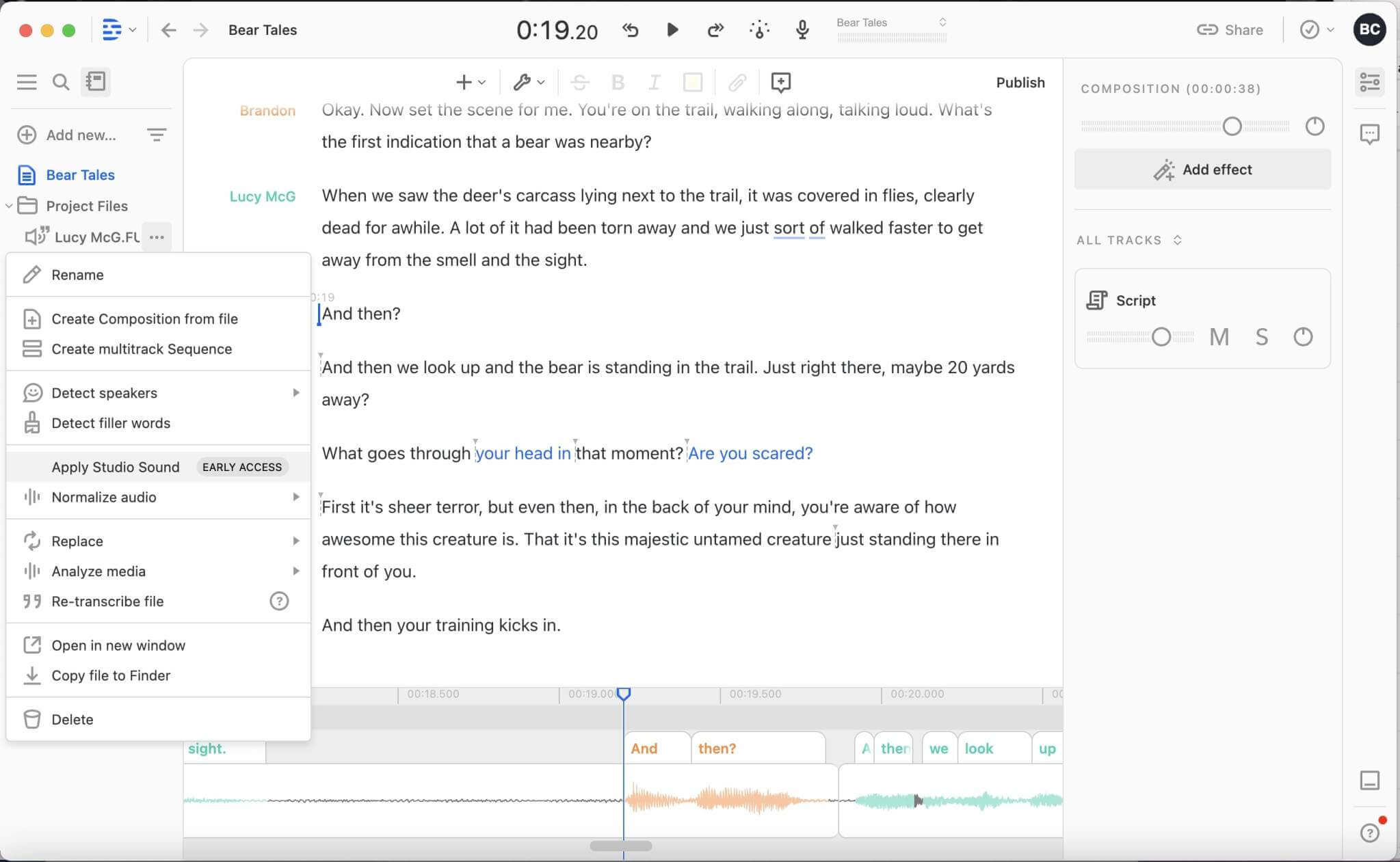
Task: Click the help question mark icon
Action: pyautogui.click(x=1369, y=833)
